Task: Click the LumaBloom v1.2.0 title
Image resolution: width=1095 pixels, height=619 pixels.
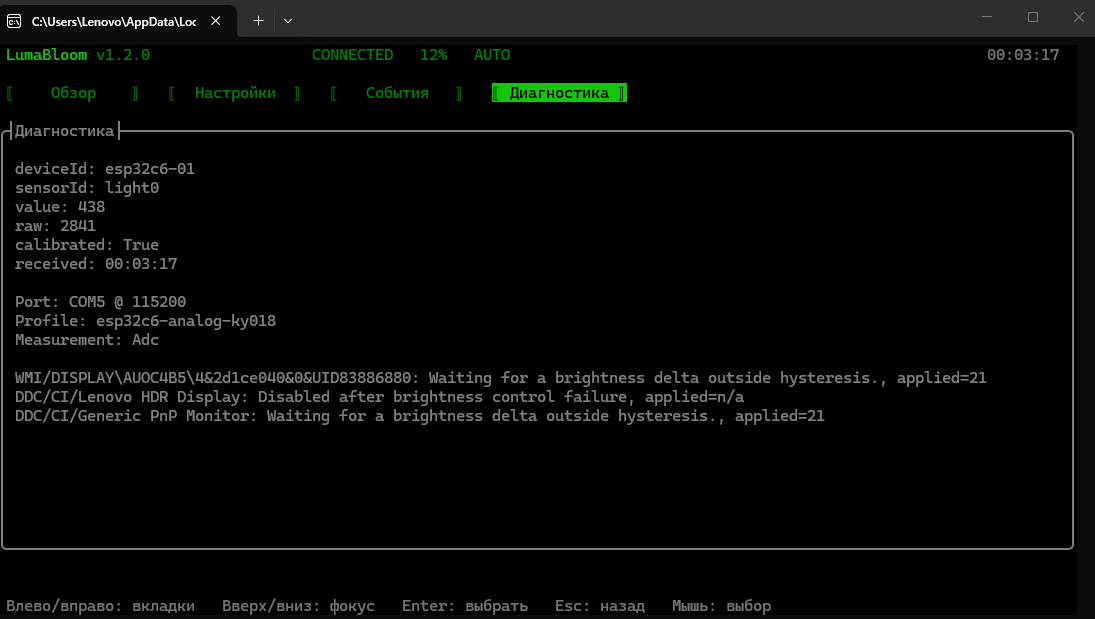Action: tap(78, 55)
